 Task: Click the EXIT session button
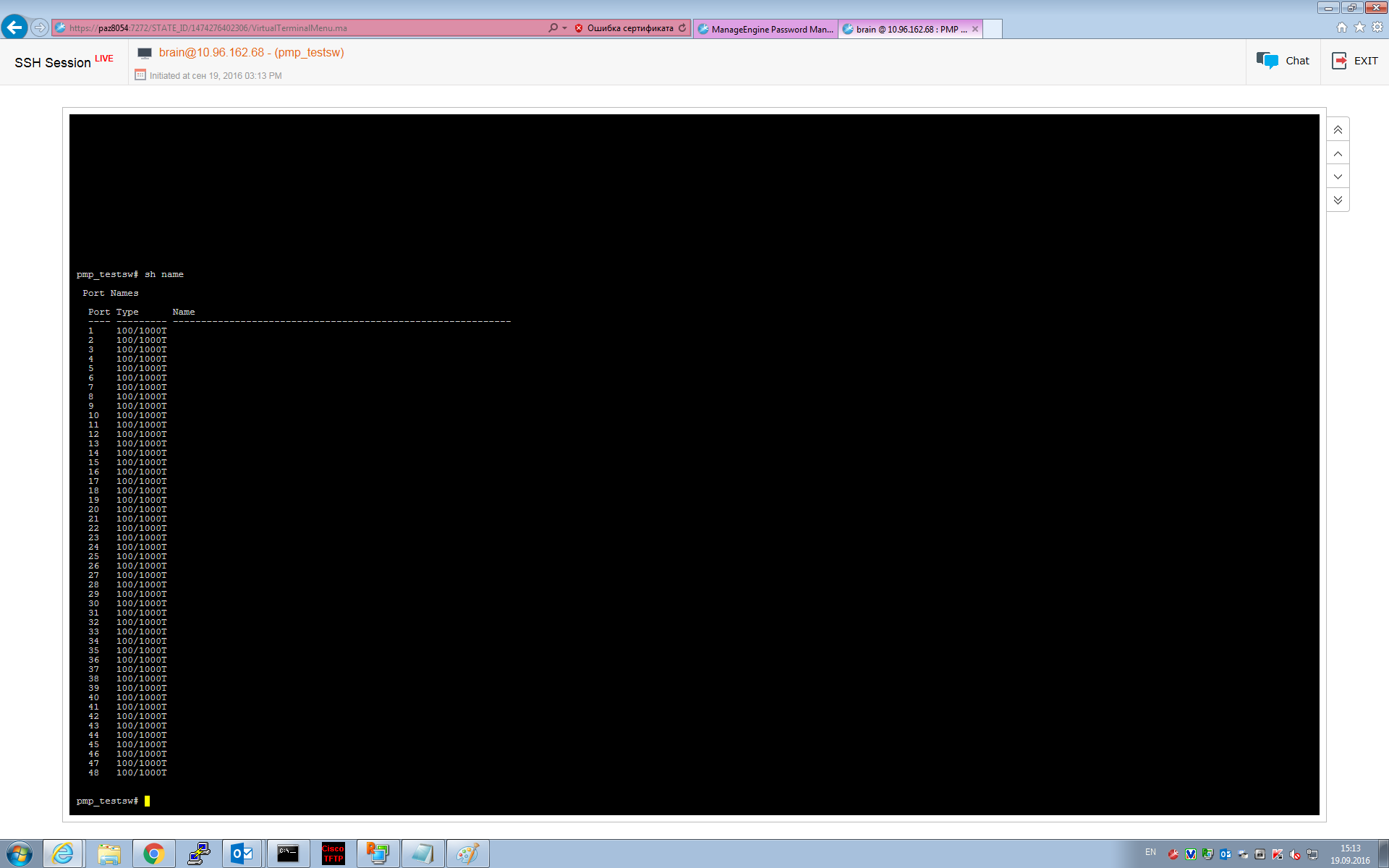click(1355, 61)
